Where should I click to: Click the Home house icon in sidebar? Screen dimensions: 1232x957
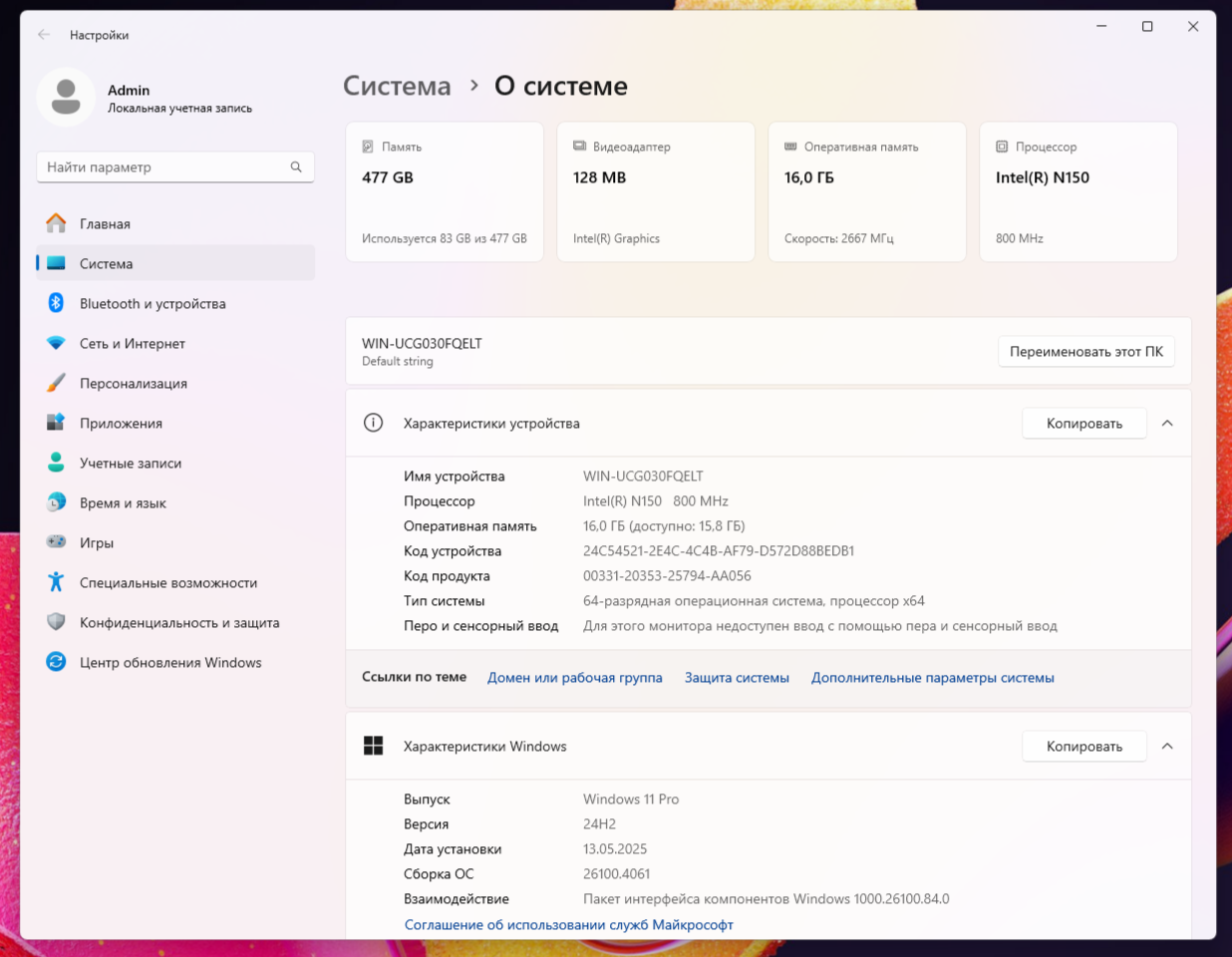pos(56,223)
